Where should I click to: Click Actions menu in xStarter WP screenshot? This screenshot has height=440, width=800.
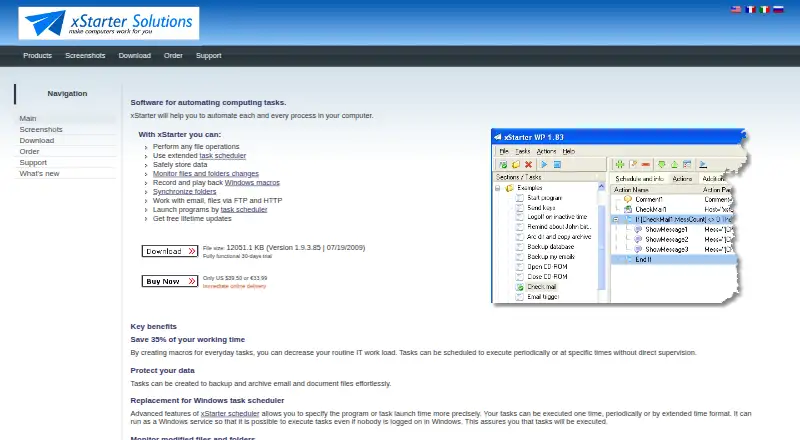(x=546, y=152)
